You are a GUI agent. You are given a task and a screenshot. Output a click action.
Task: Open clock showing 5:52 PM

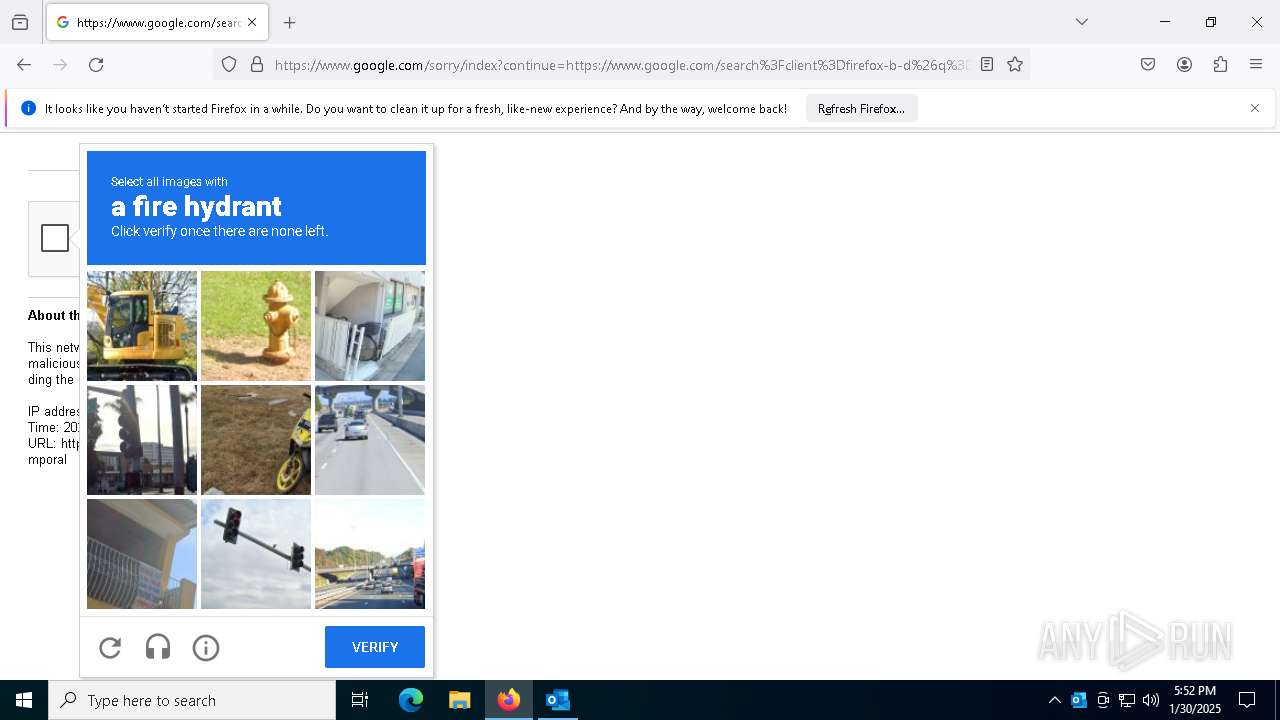1195,700
